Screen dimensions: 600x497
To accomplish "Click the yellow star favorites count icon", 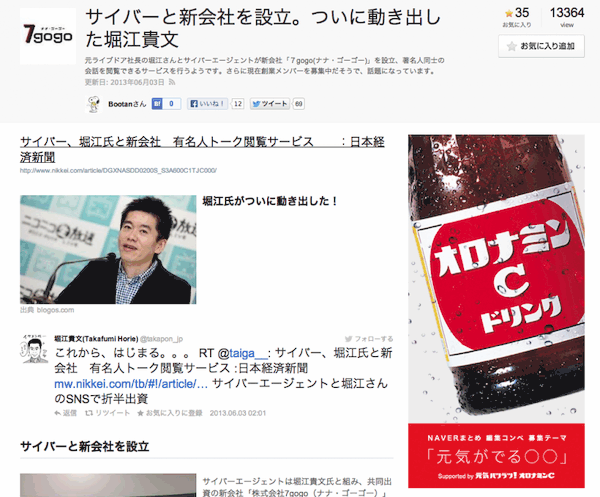I will point(507,13).
